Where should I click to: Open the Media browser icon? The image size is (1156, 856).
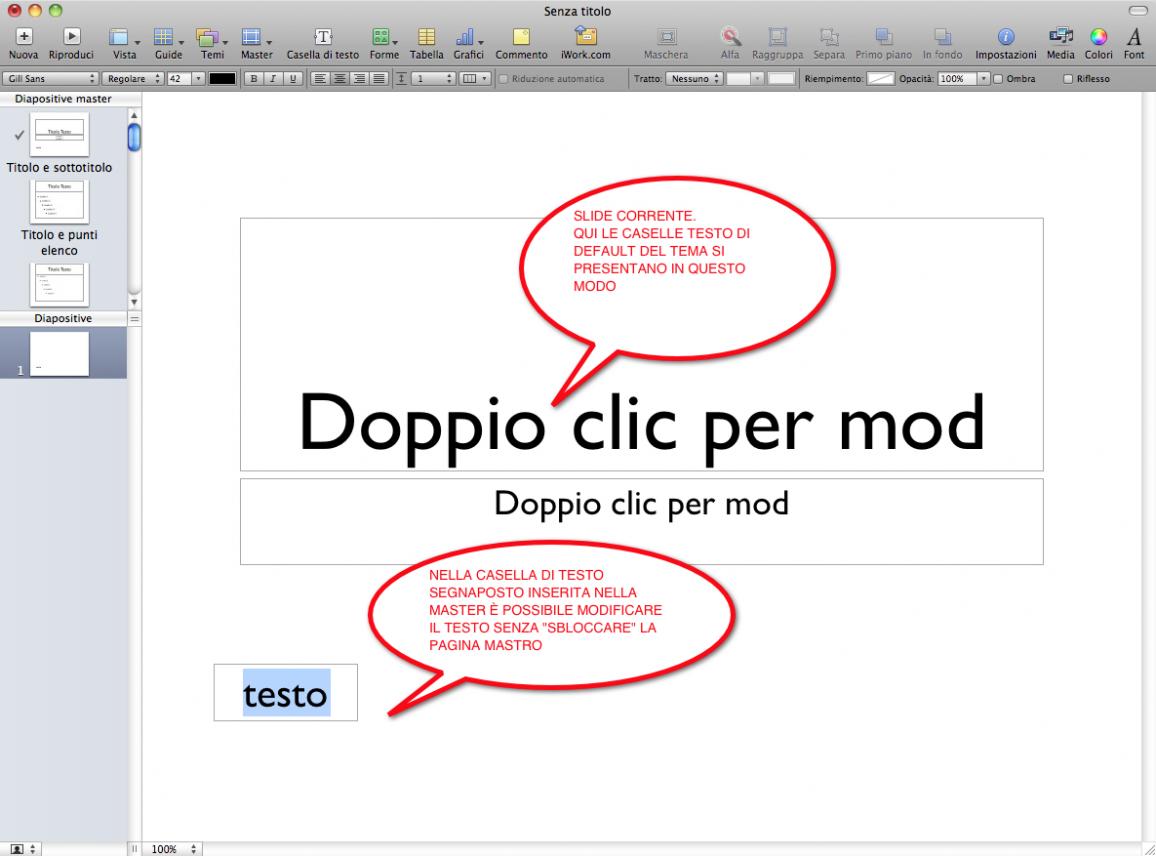[x=1061, y=36]
